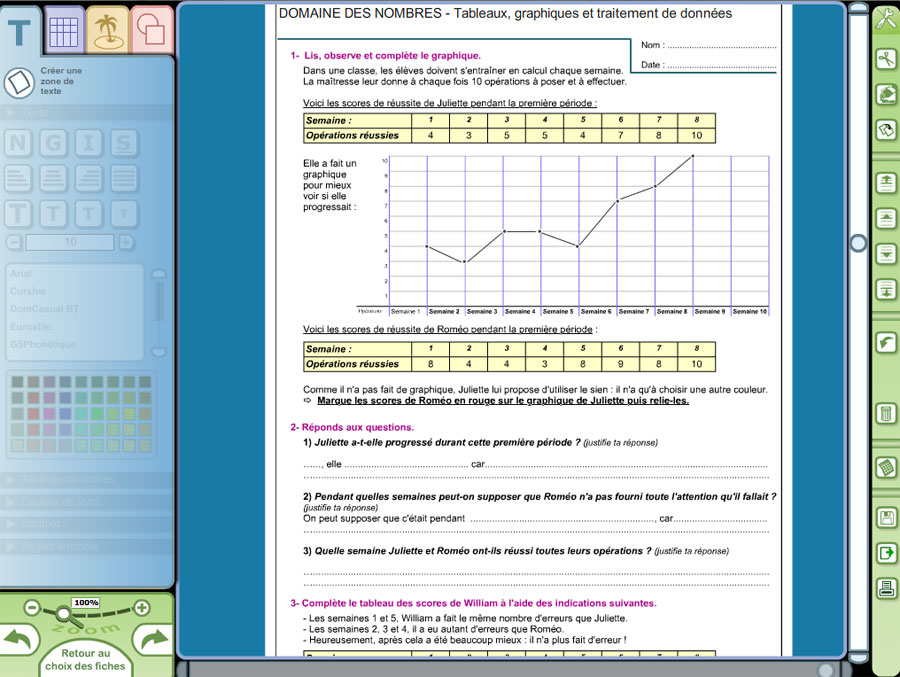
Task: Switch to the table grid tab
Action: click(65, 30)
